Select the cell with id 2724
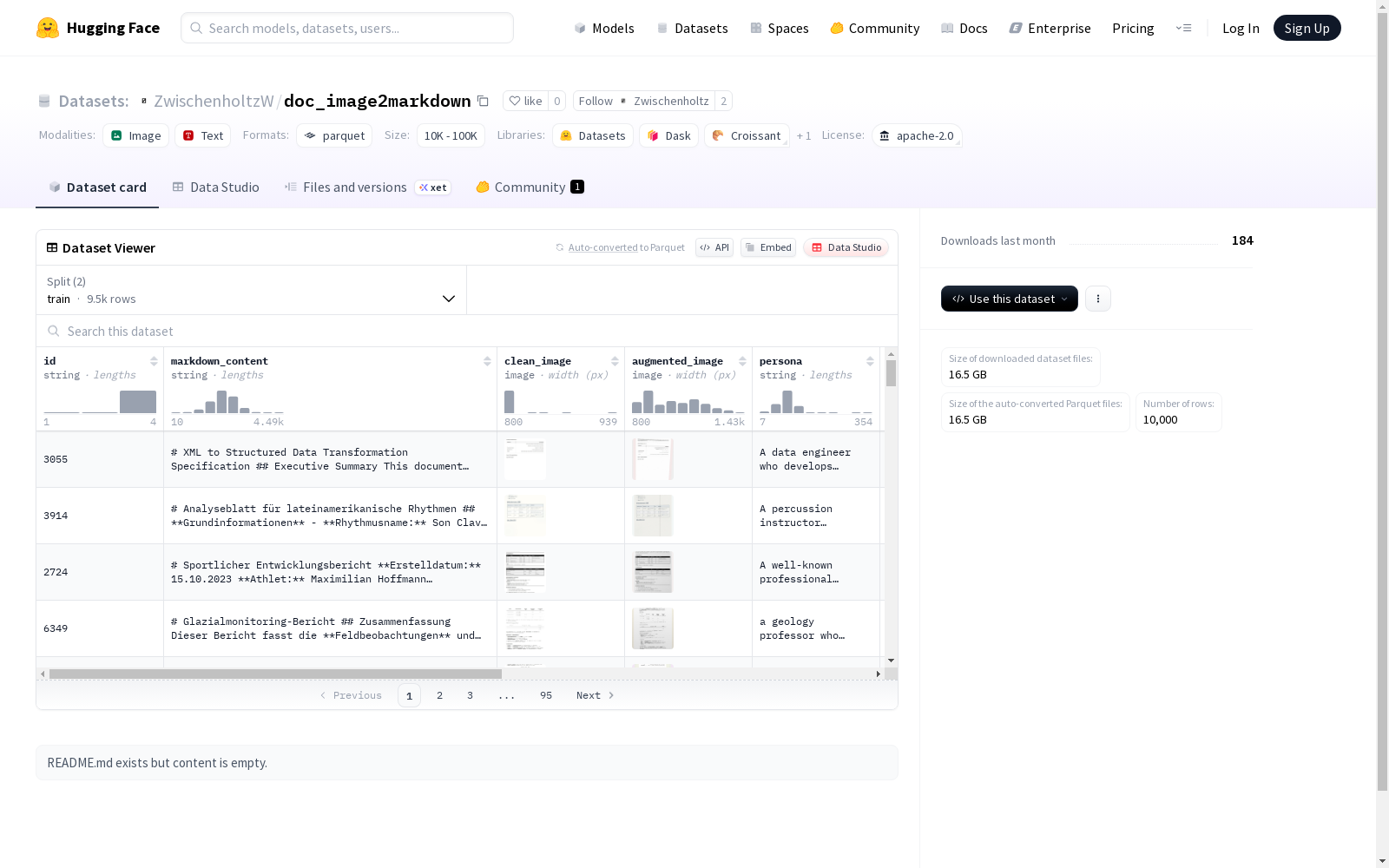Image resolution: width=1389 pixels, height=868 pixels. click(x=100, y=572)
